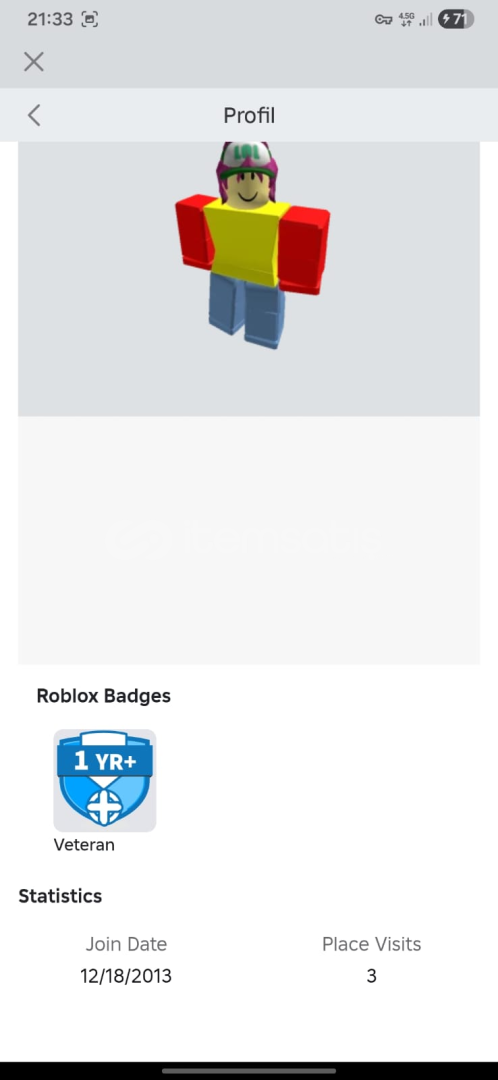Tap the Join Date label
The height and width of the screenshot is (1080, 498).
pyautogui.click(x=126, y=944)
